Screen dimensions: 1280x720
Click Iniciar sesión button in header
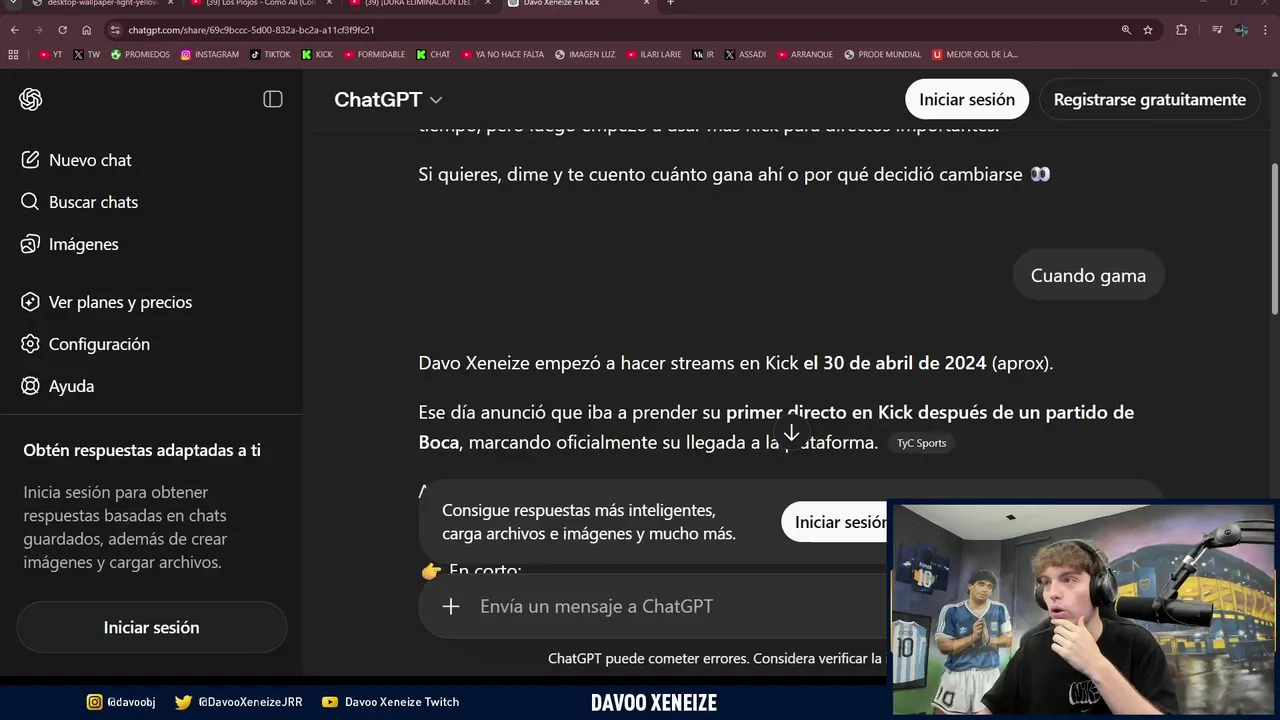point(967,99)
